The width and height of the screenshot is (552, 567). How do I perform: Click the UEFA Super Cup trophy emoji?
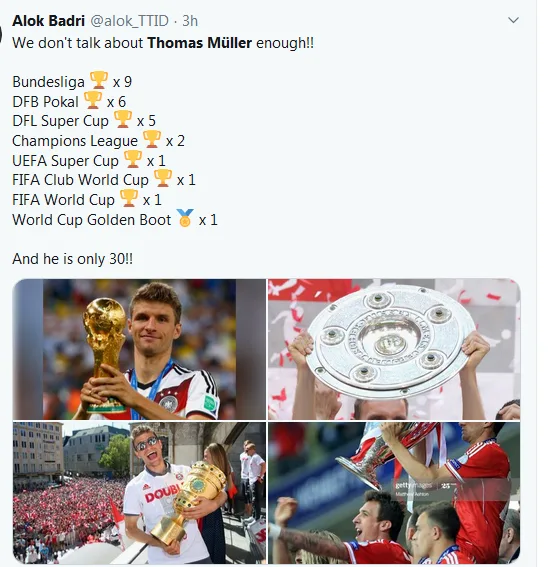[x=133, y=159]
